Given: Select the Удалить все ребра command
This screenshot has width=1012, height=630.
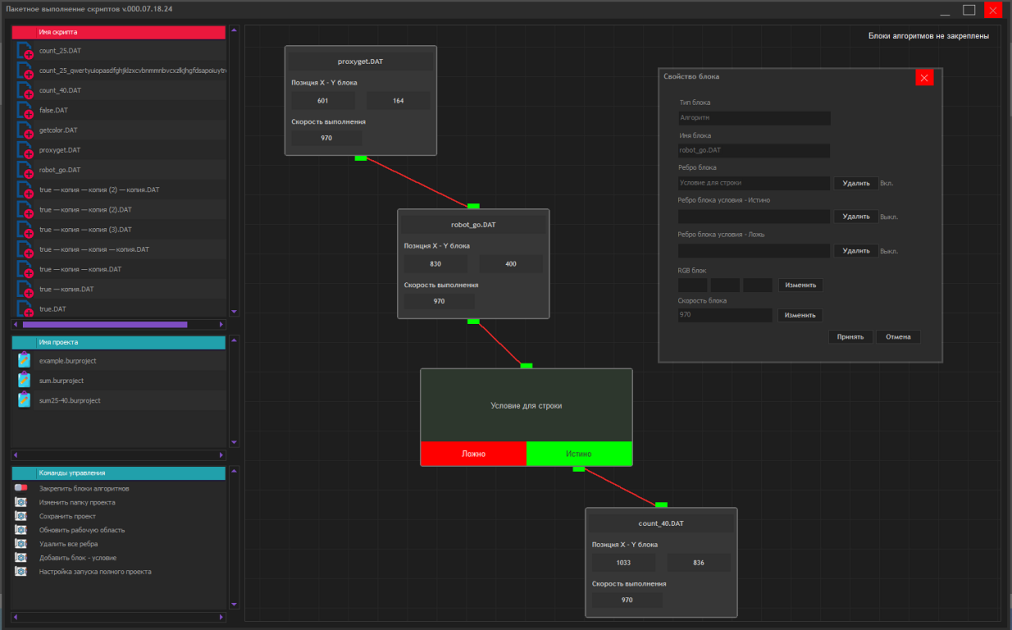Looking at the screenshot, I should pyautogui.click(x=68, y=544).
